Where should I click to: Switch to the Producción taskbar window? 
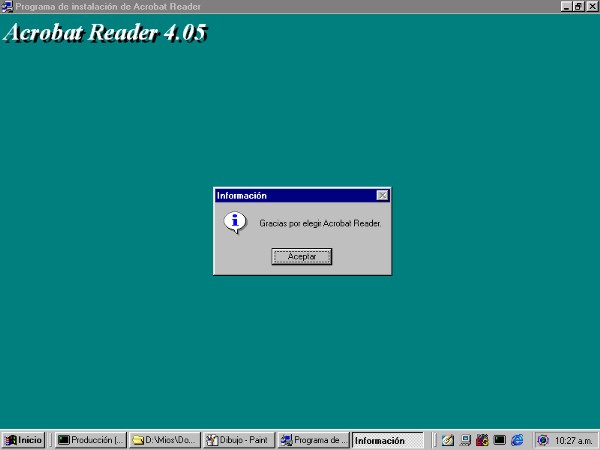tap(91, 440)
